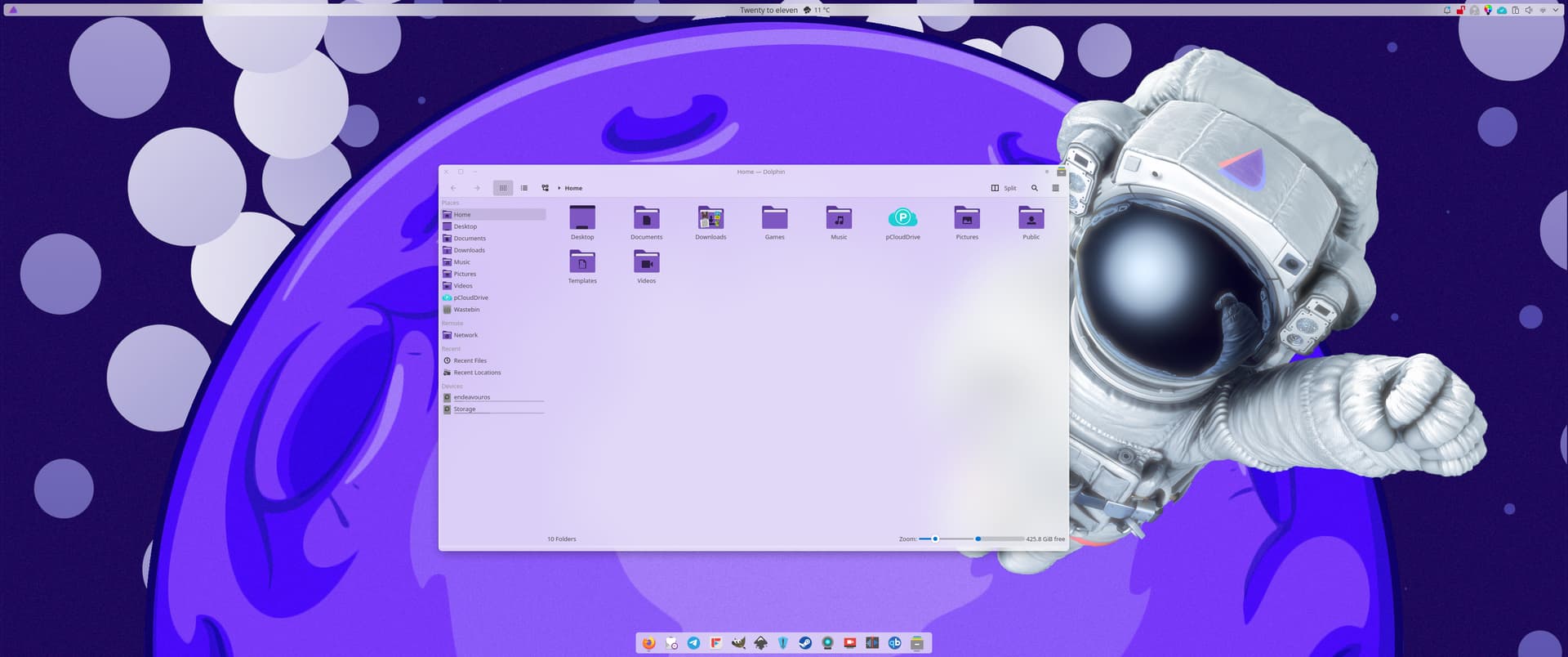Launch qBittorrent from the dock
The image size is (1568, 657).
point(894,643)
